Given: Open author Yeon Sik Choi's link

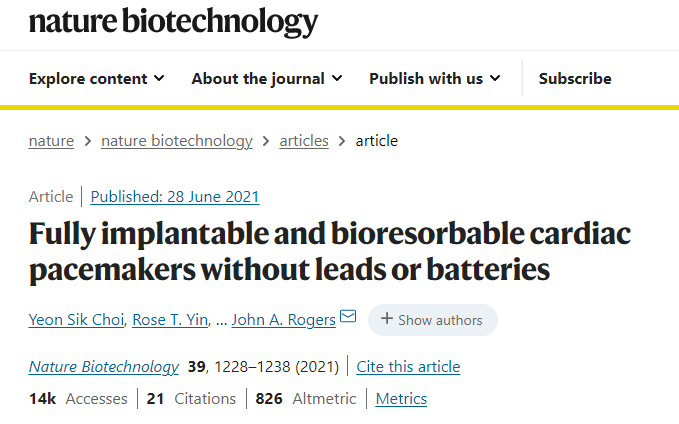Looking at the screenshot, I should coord(77,320).
